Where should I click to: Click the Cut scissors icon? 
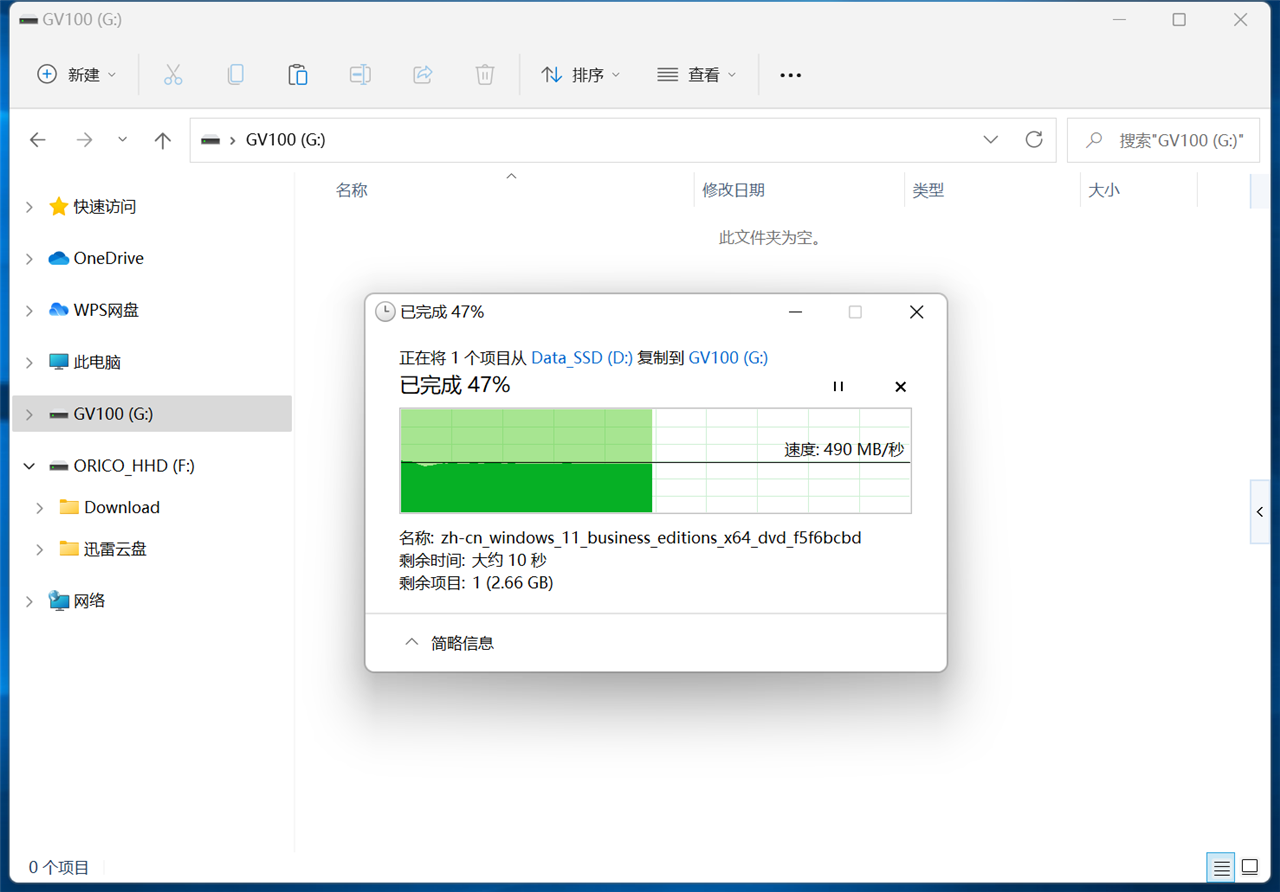coord(173,75)
